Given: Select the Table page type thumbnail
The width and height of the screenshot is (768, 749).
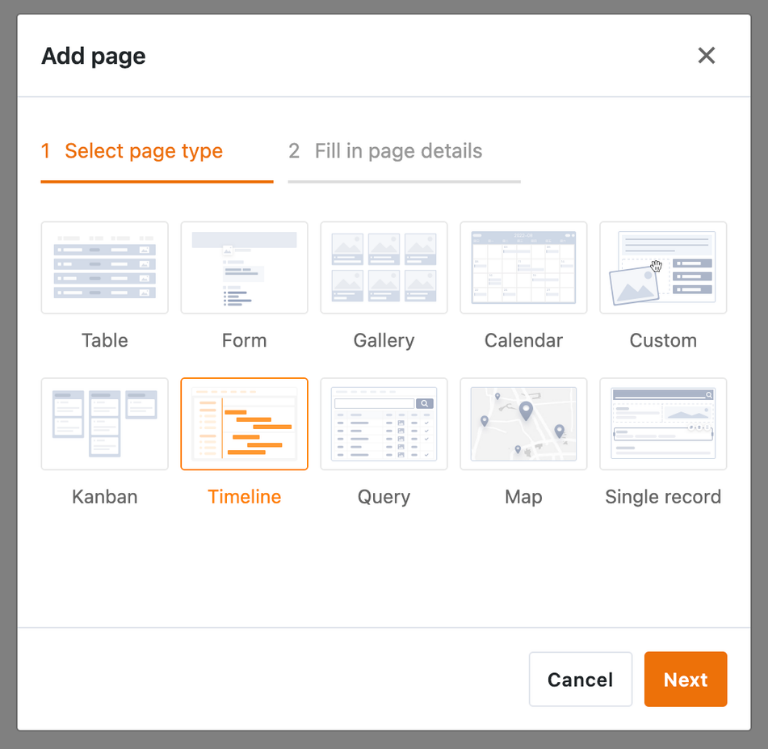Looking at the screenshot, I should tap(105, 267).
